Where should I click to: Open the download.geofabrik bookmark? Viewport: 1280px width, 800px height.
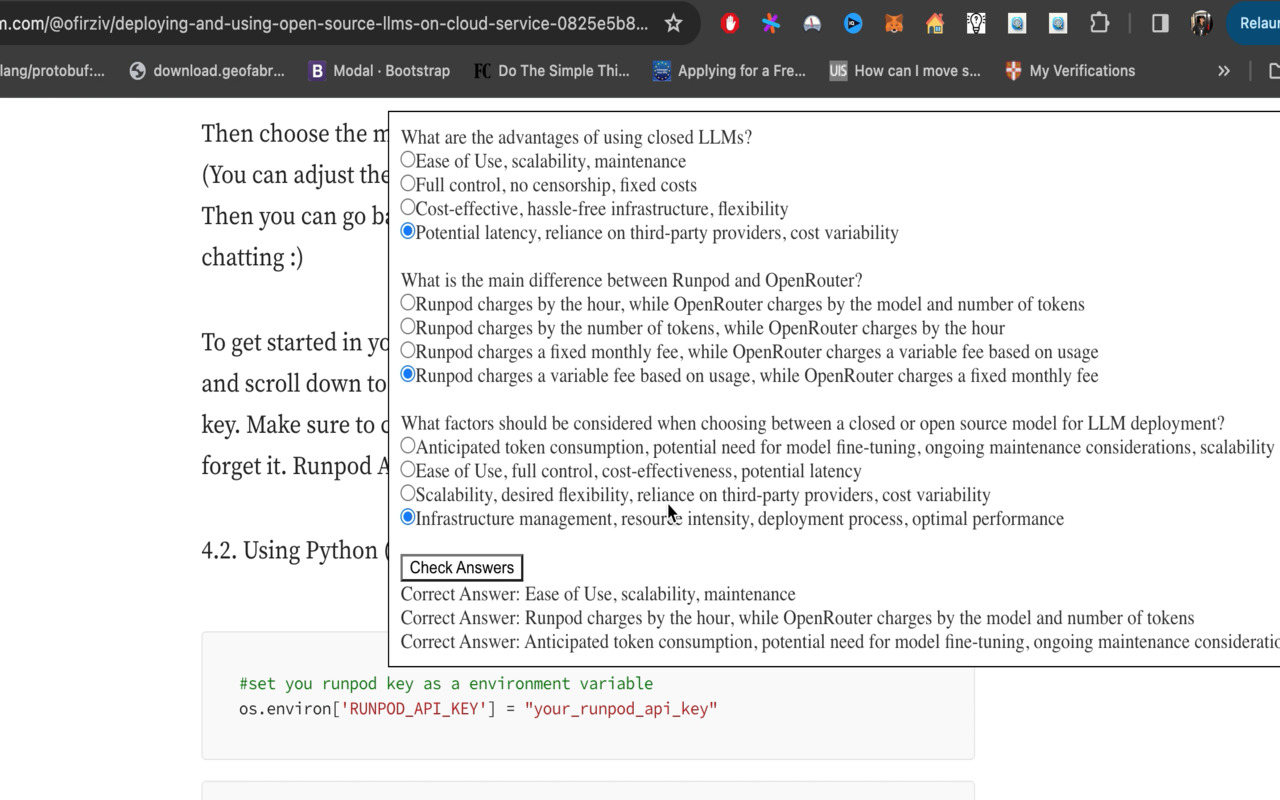coord(207,70)
